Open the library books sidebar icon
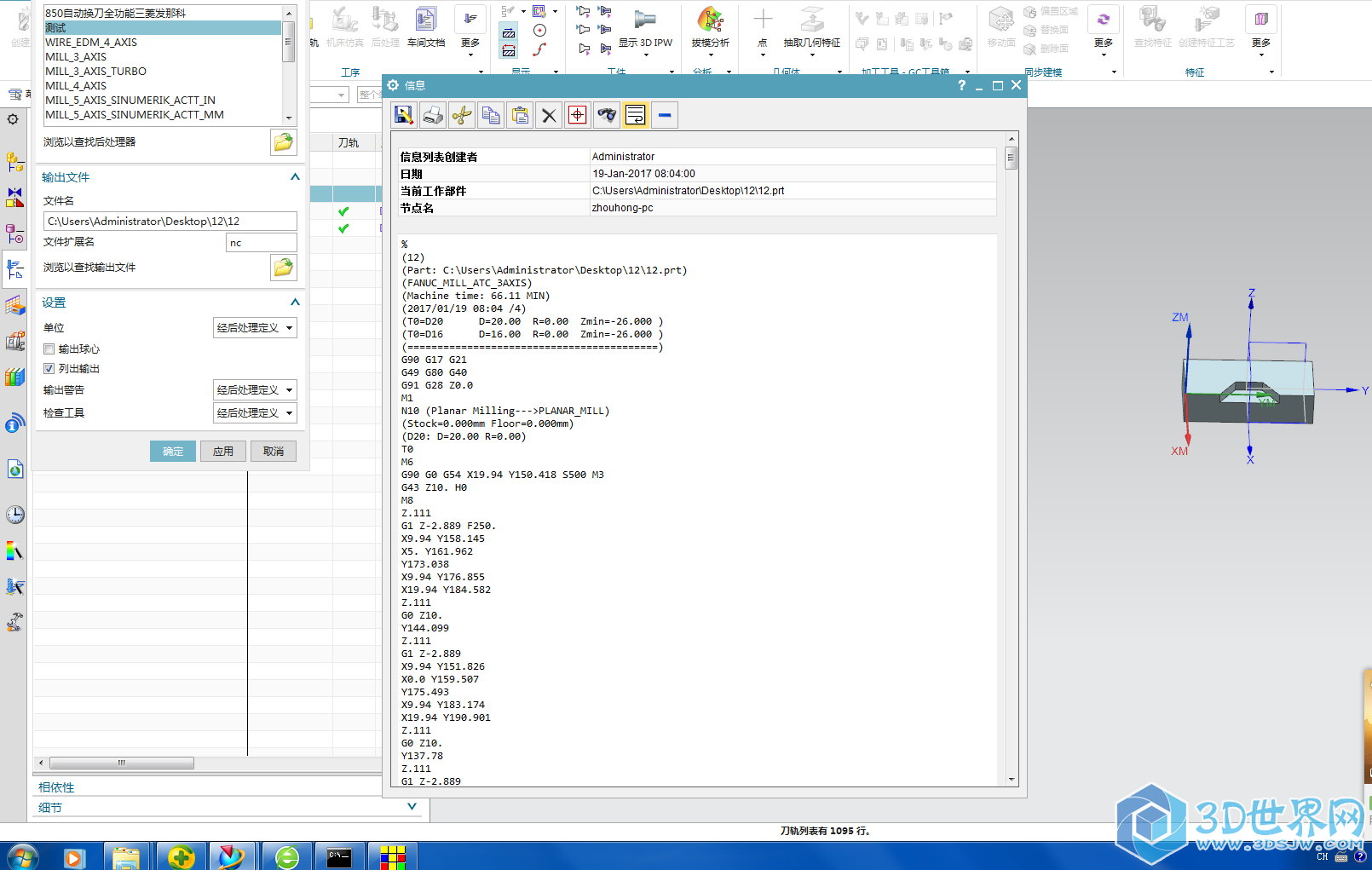1372x870 pixels. (14, 377)
